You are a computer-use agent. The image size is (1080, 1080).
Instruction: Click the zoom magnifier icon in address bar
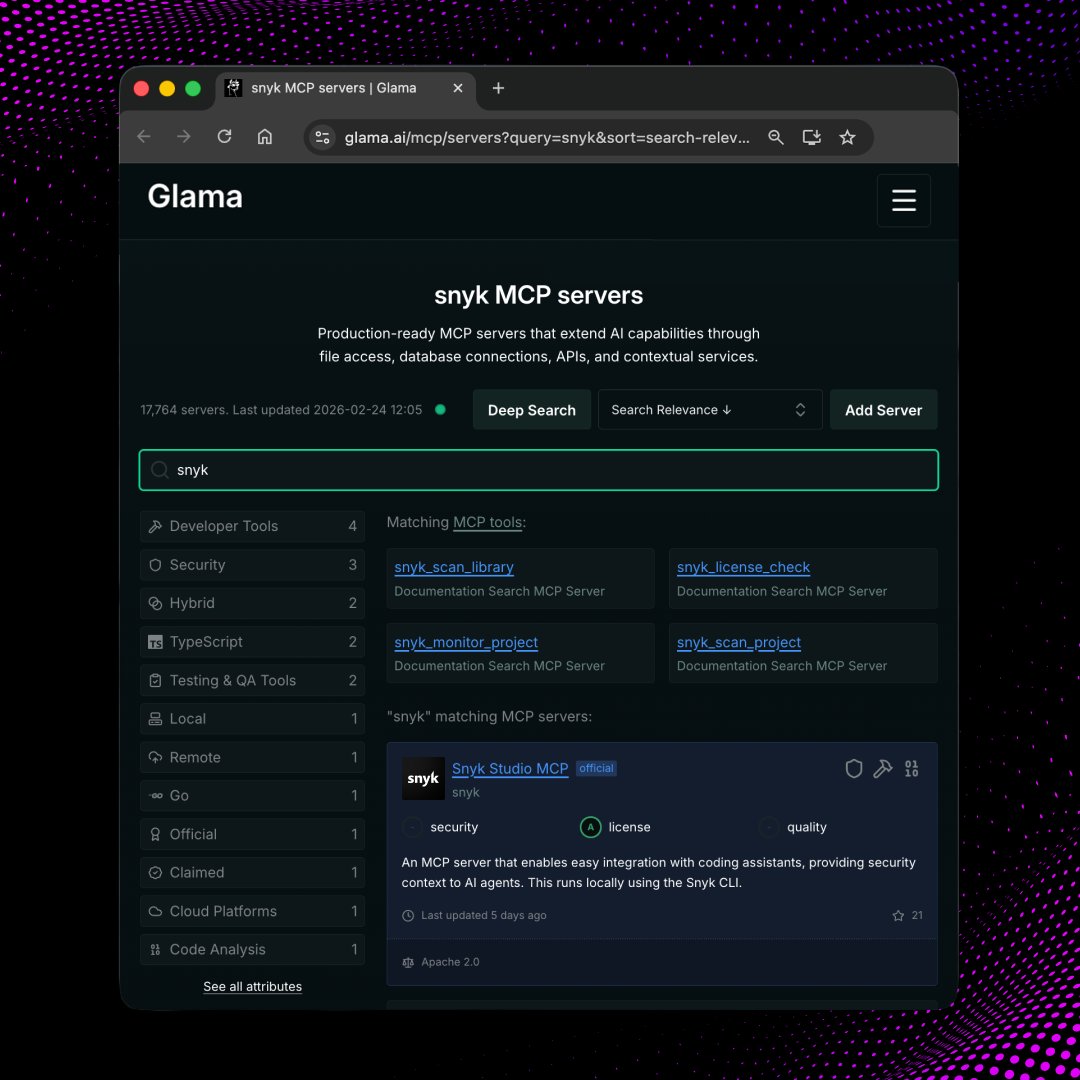(776, 137)
